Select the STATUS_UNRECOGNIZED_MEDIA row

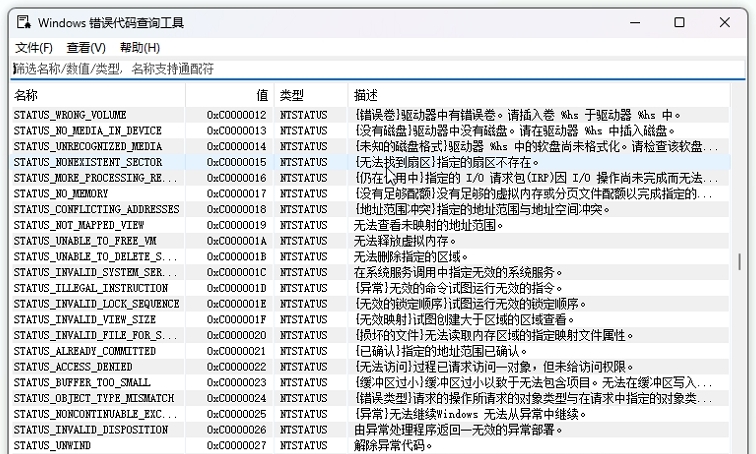pyautogui.click(x=370, y=146)
